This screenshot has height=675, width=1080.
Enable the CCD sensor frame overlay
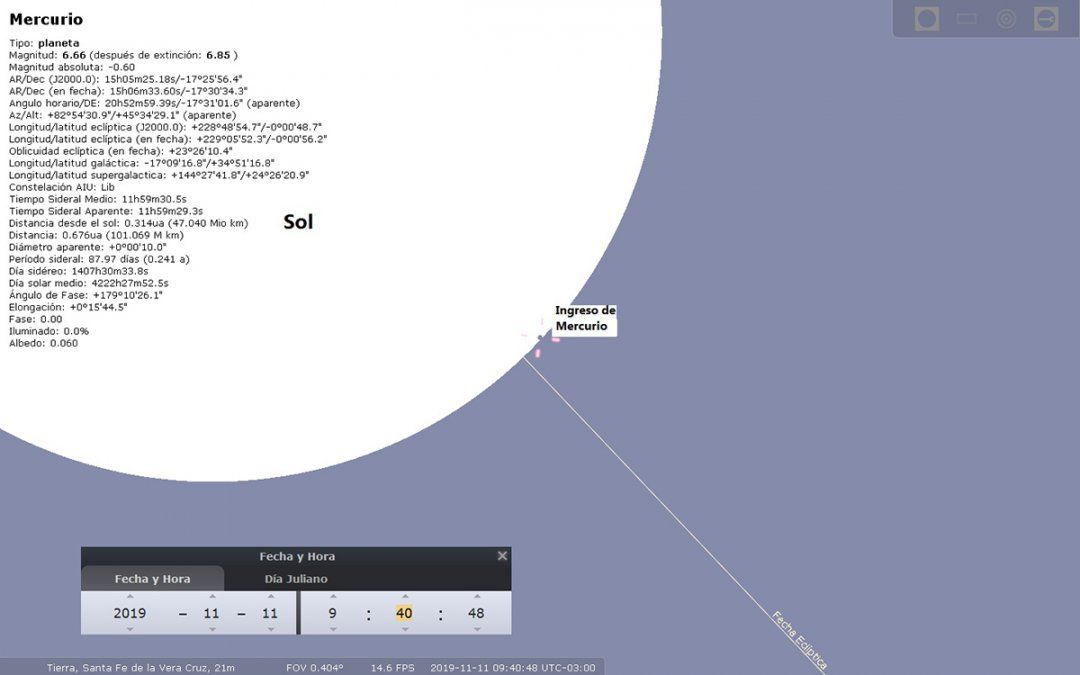pyautogui.click(x=965, y=17)
